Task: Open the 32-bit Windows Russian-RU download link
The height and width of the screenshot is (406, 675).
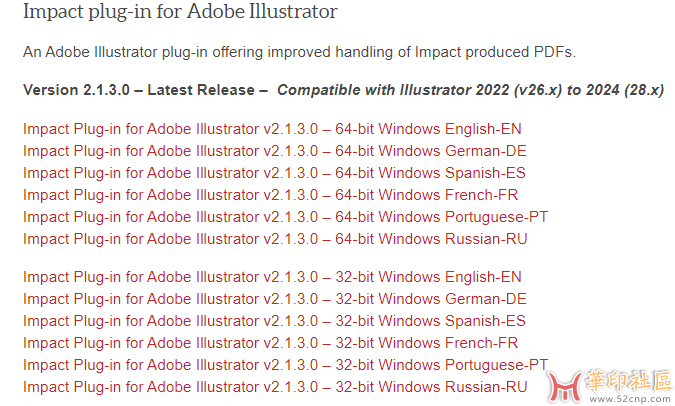Action: tap(275, 387)
